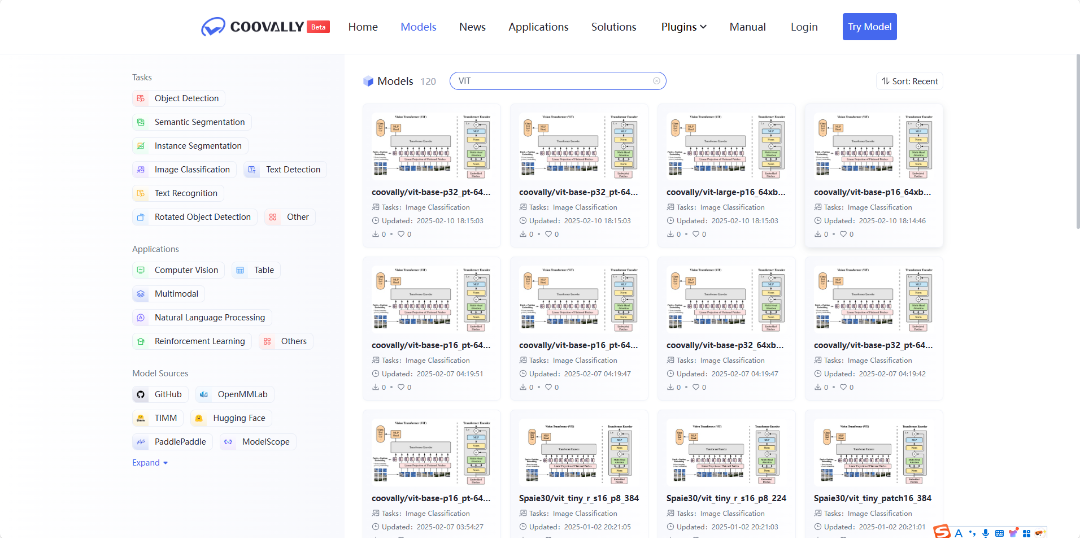Open the Models nav item

[419, 27]
